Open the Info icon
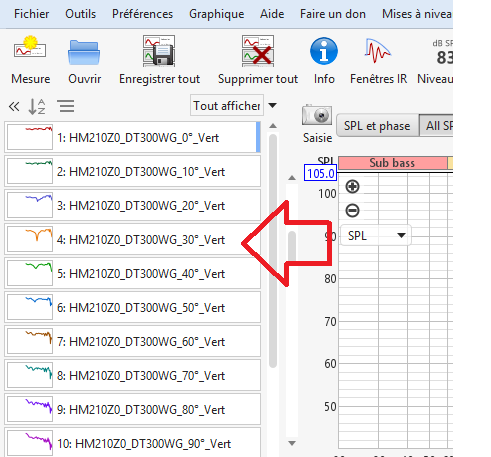 324,51
